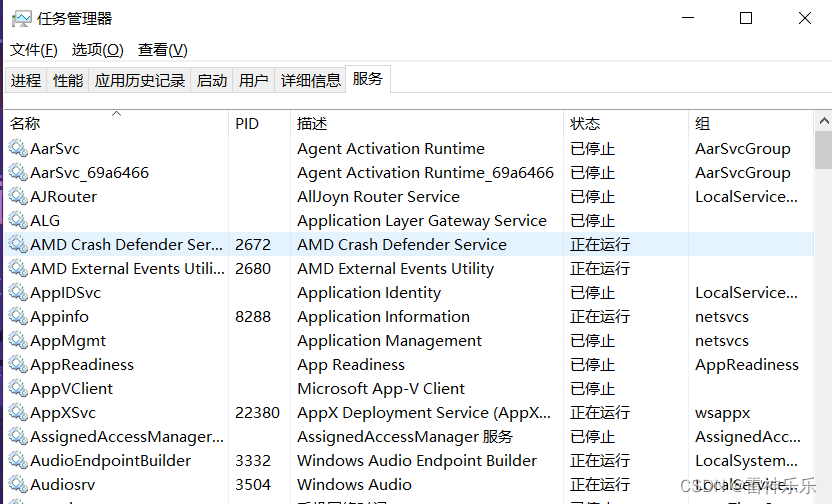Switch to the 进程 tab
The image size is (832, 504).
pos(26,80)
